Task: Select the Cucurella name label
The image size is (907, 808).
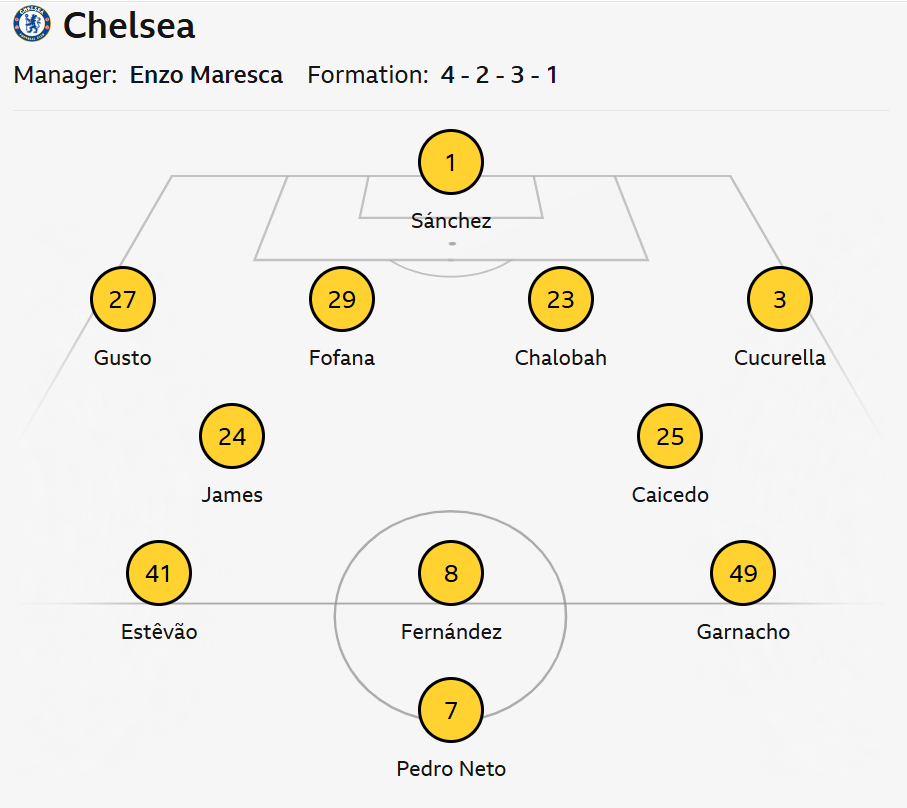Action: (x=780, y=358)
